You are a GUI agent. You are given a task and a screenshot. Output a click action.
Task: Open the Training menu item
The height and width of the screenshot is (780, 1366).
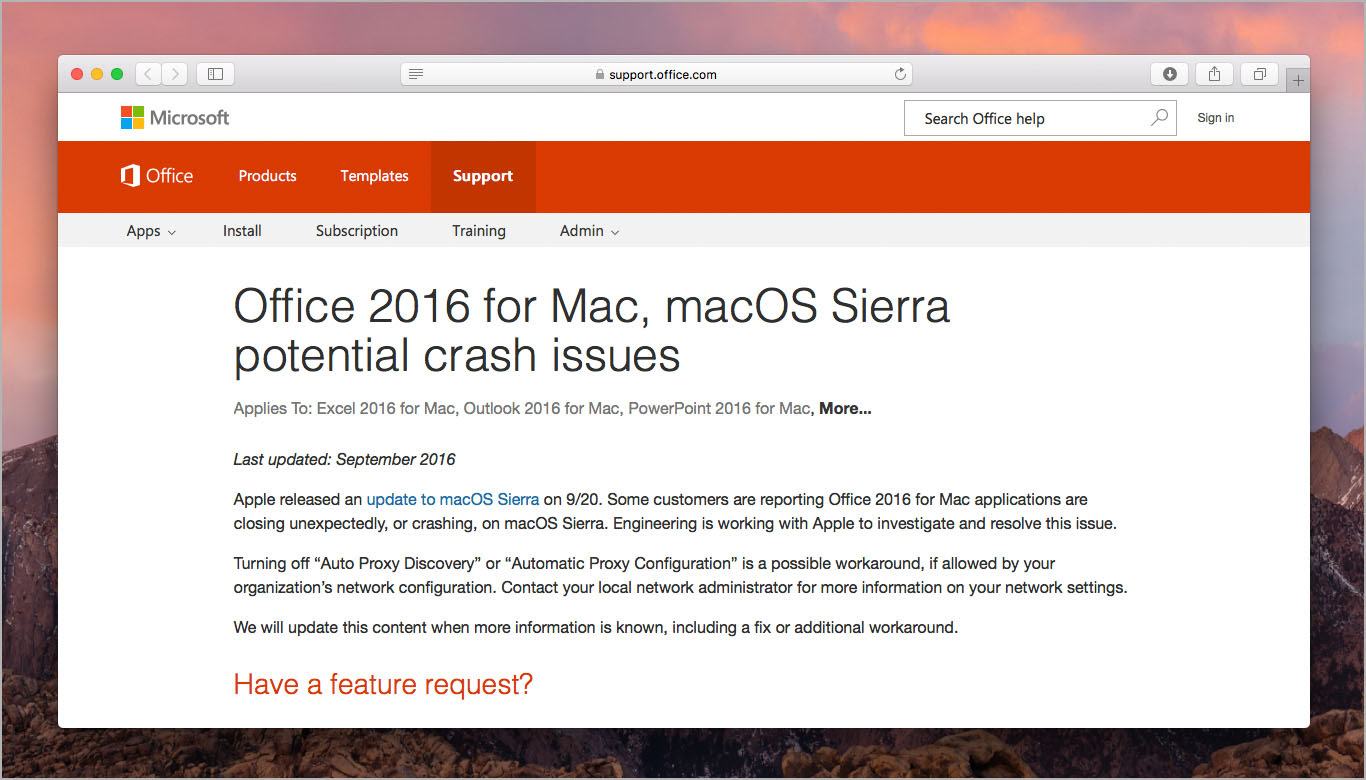(x=479, y=231)
